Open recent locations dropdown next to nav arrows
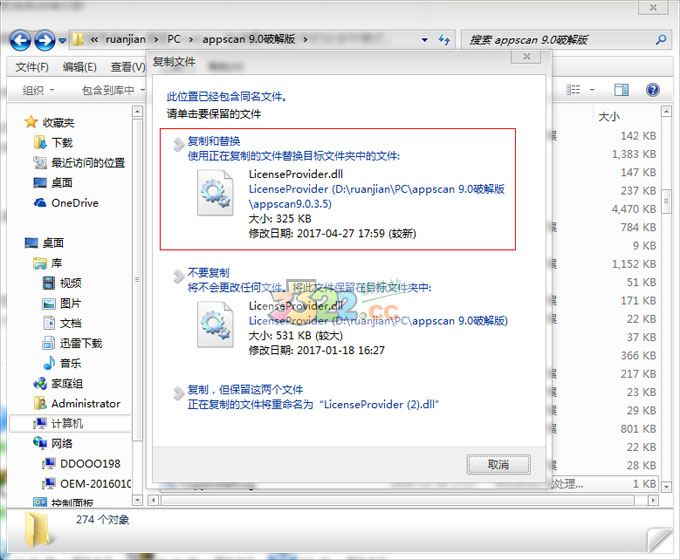The image size is (680, 560). coord(62,40)
